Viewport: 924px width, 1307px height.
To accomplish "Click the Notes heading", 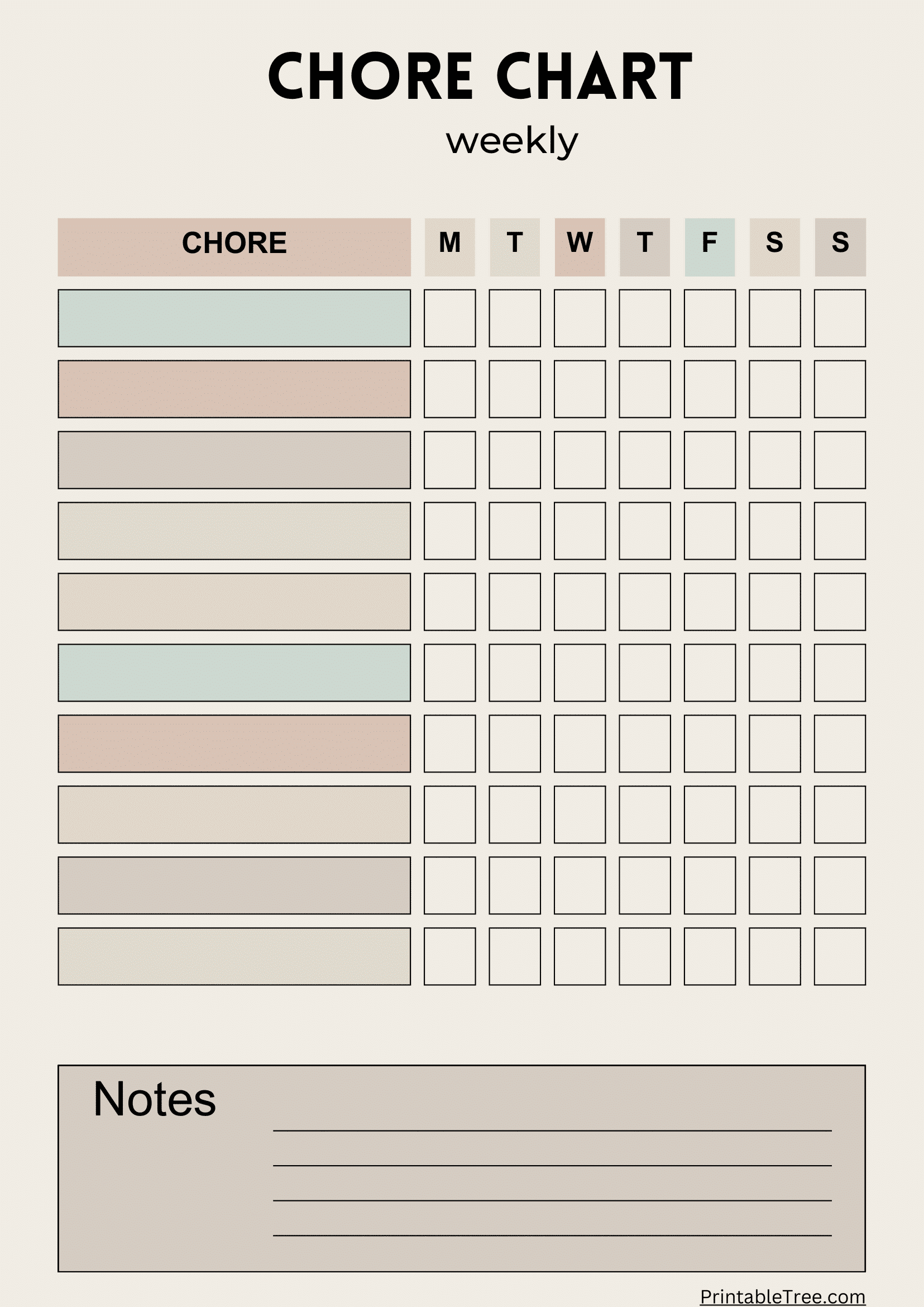I will [155, 1099].
